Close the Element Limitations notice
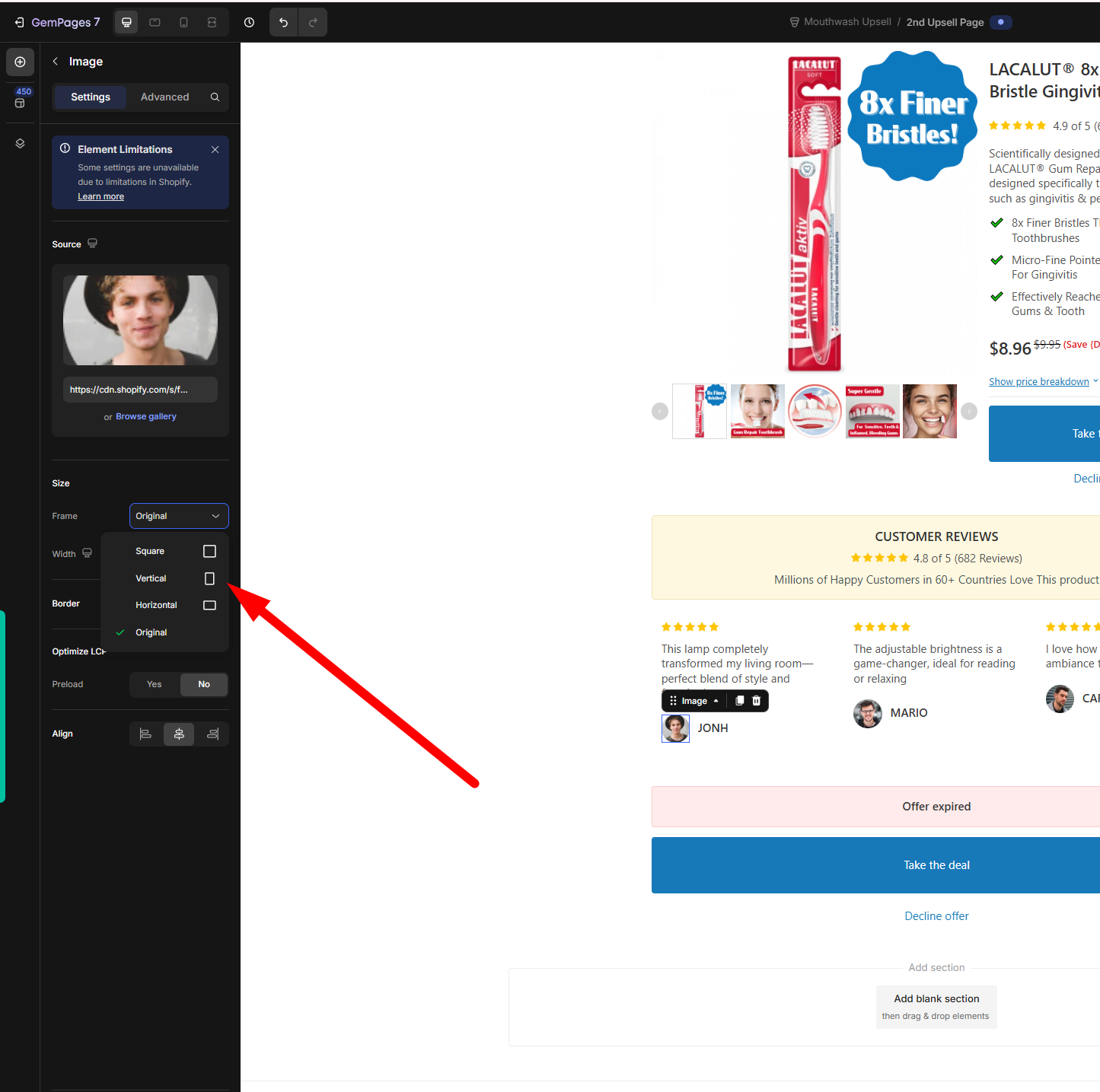 pyautogui.click(x=215, y=149)
